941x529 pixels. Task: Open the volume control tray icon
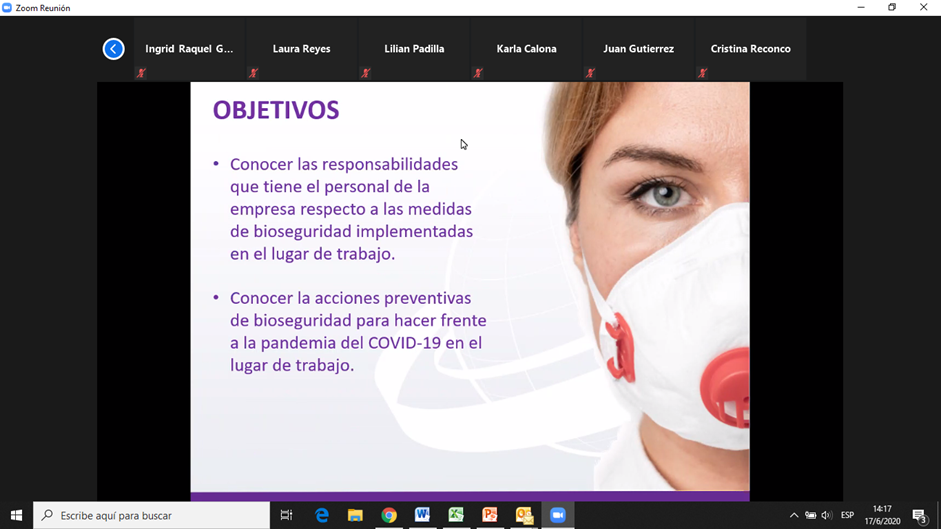[x=826, y=515]
